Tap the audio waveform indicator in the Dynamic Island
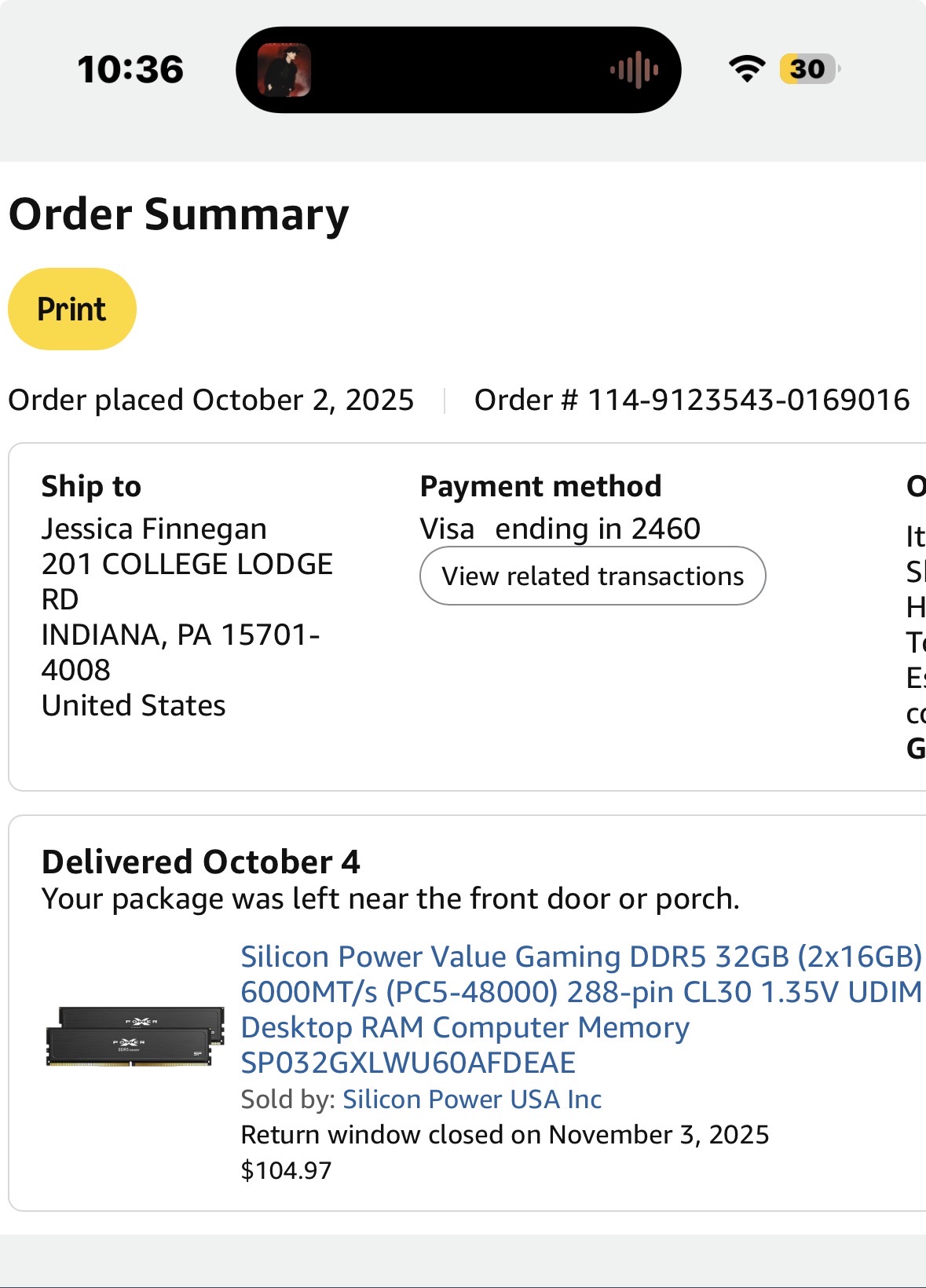This screenshot has width=926, height=1288. coord(634,70)
